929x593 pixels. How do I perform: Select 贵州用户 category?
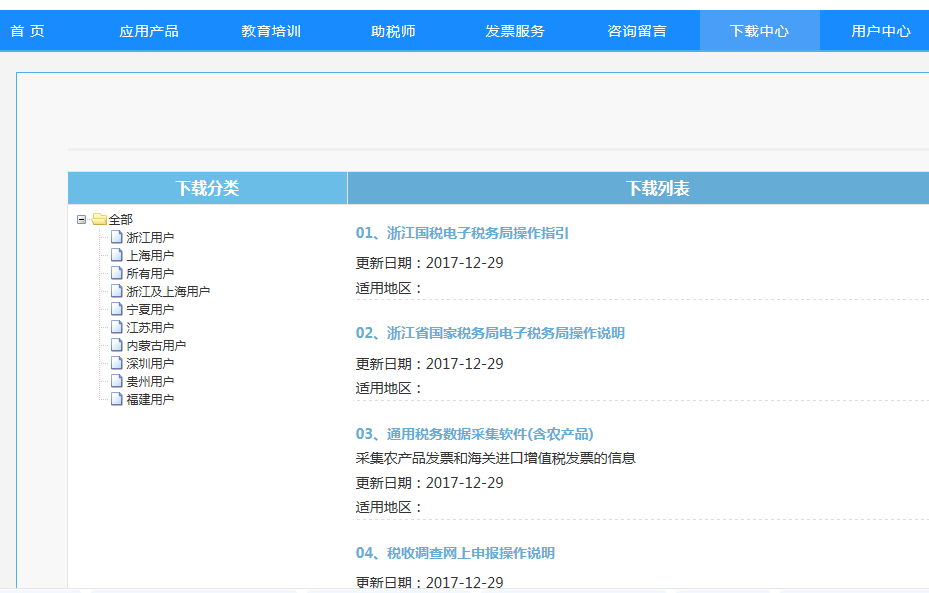(150, 382)
